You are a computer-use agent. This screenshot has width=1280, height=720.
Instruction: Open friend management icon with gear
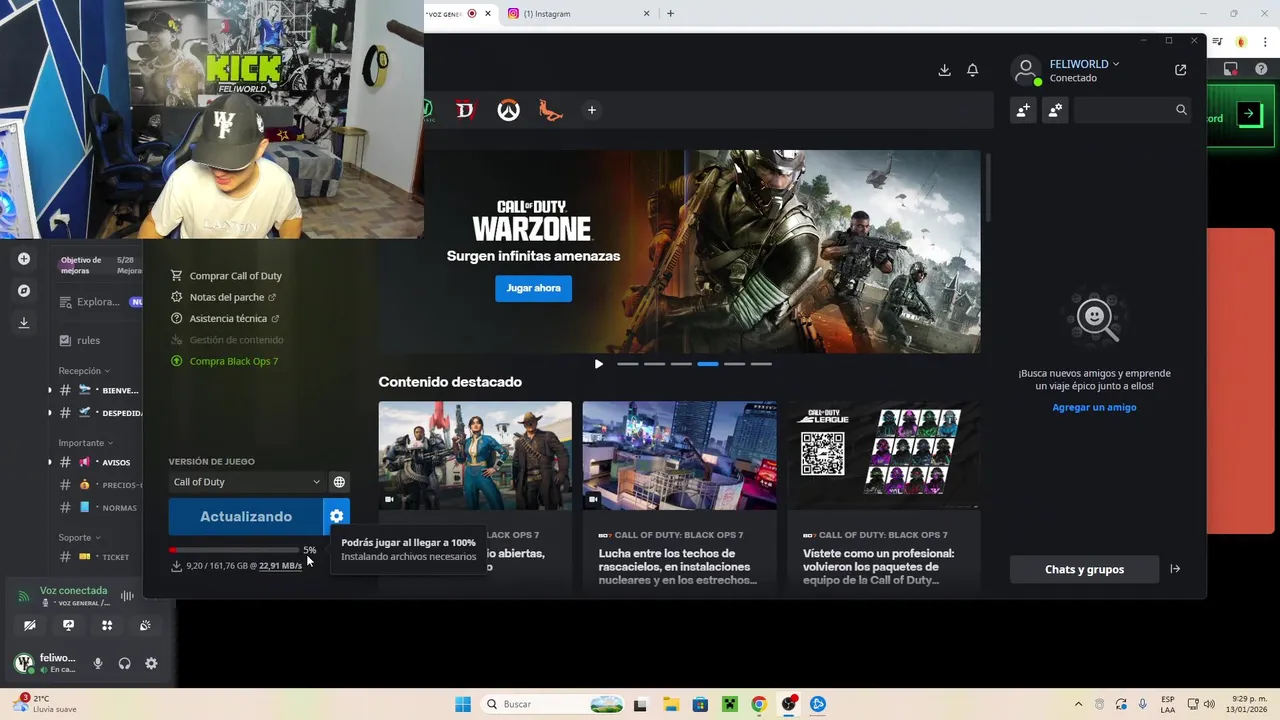tap(1055, 110)
